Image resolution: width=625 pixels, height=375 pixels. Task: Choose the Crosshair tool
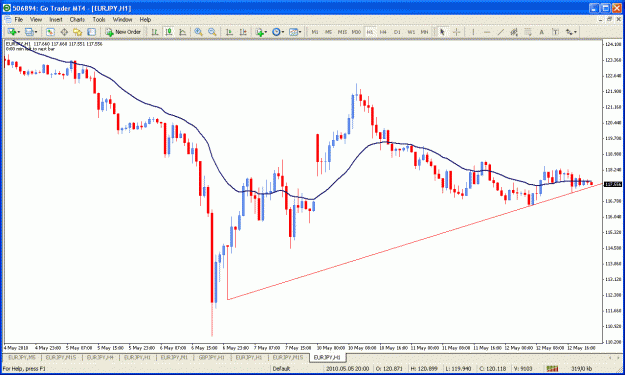(456, 32)
